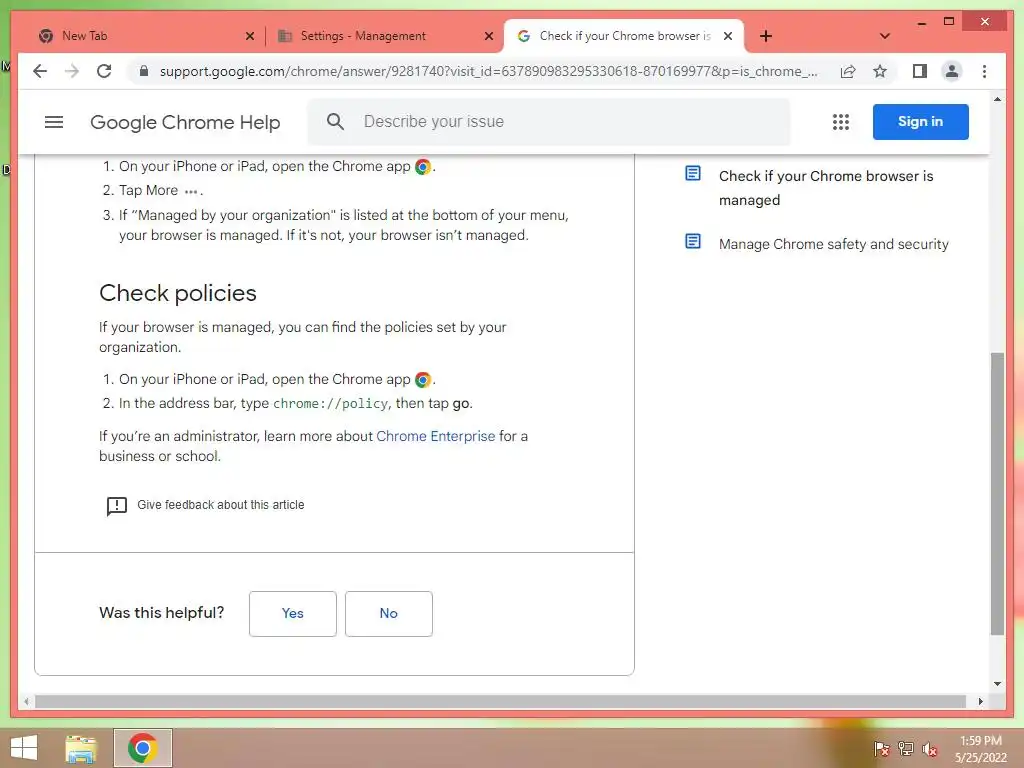Click the Google Chrome Help title
The height and width of the screenshot is (768, 1024).
tap(185, 122)
